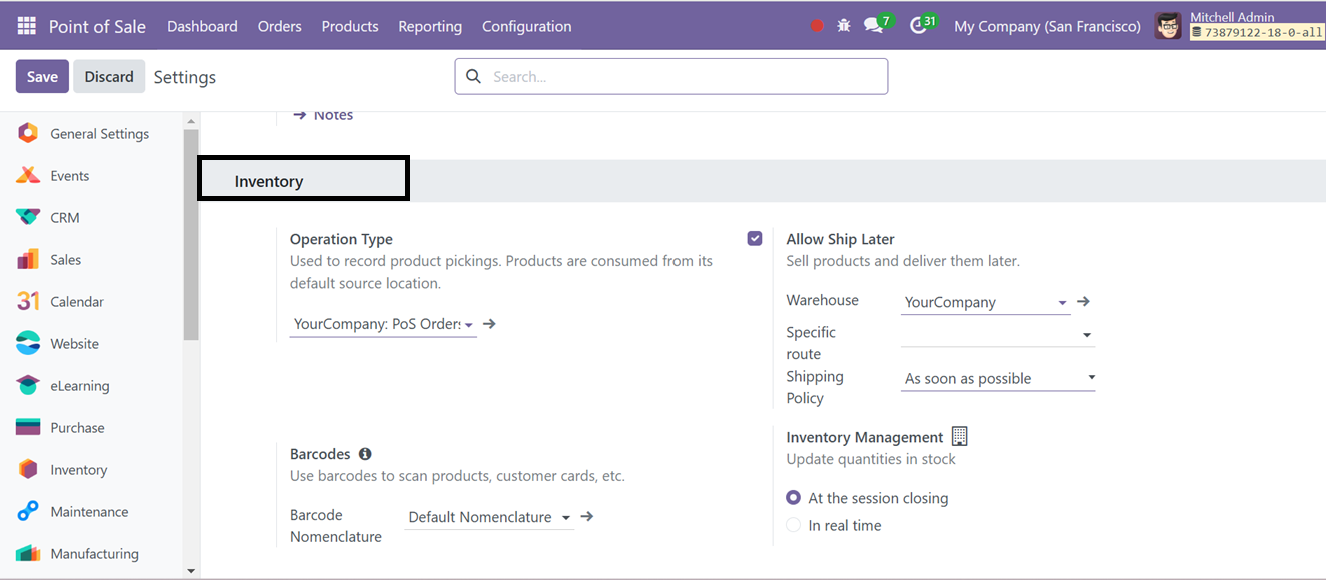
Task: Open My Company (San Francisco) company switcher
Action: click(1047, 26)
